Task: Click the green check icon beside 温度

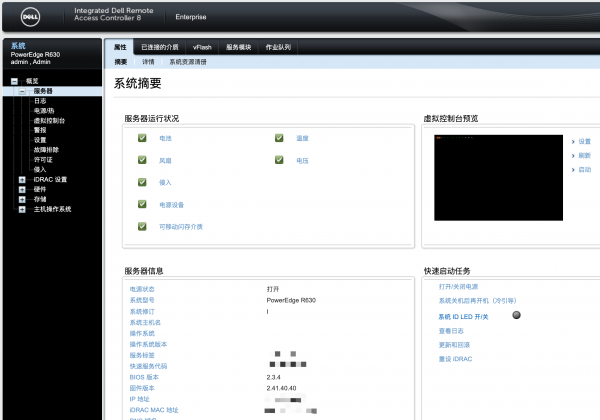Action: pyautogui.click(x=279, y=138)
